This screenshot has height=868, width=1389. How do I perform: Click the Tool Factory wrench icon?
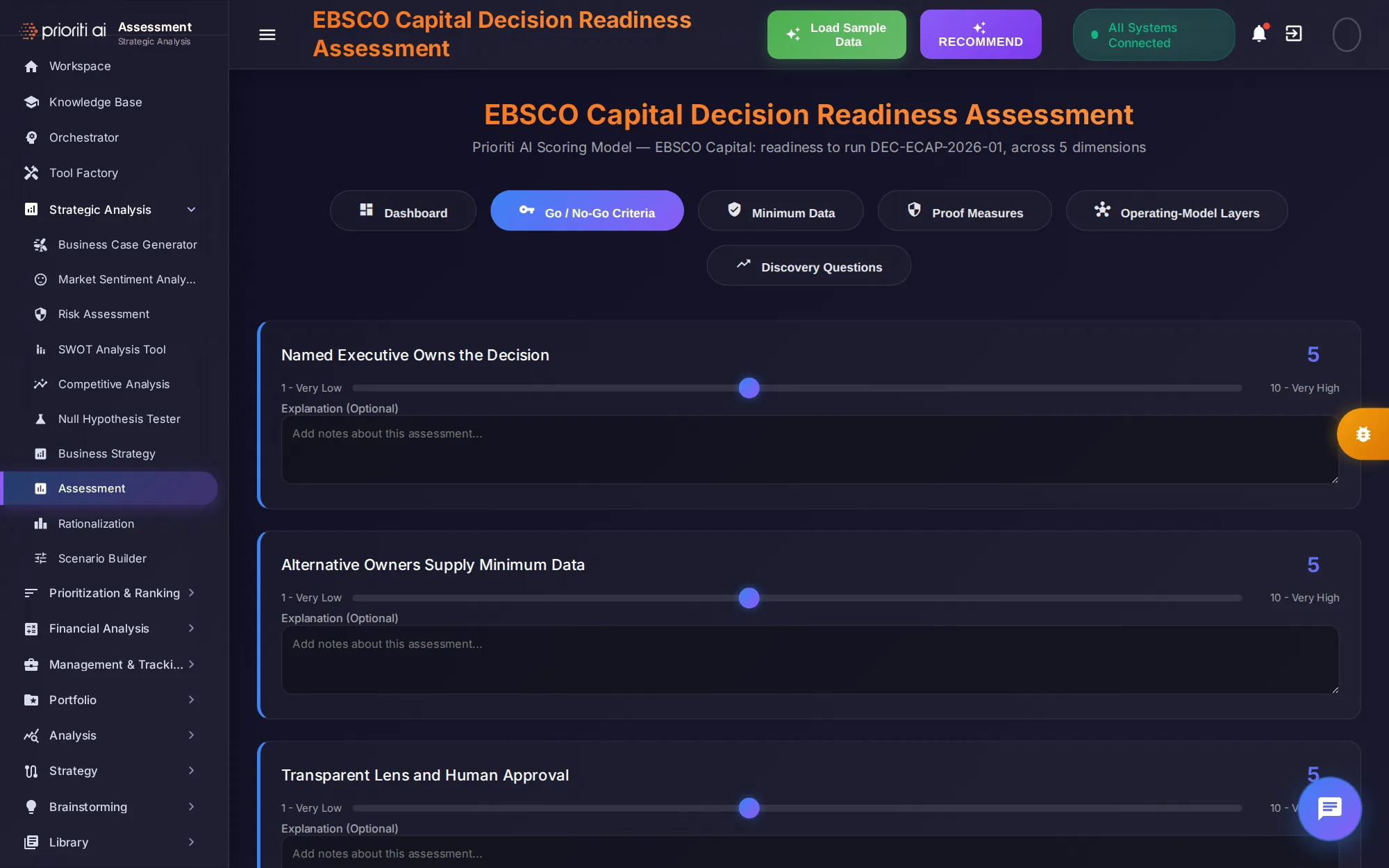[x=31, y=173]
